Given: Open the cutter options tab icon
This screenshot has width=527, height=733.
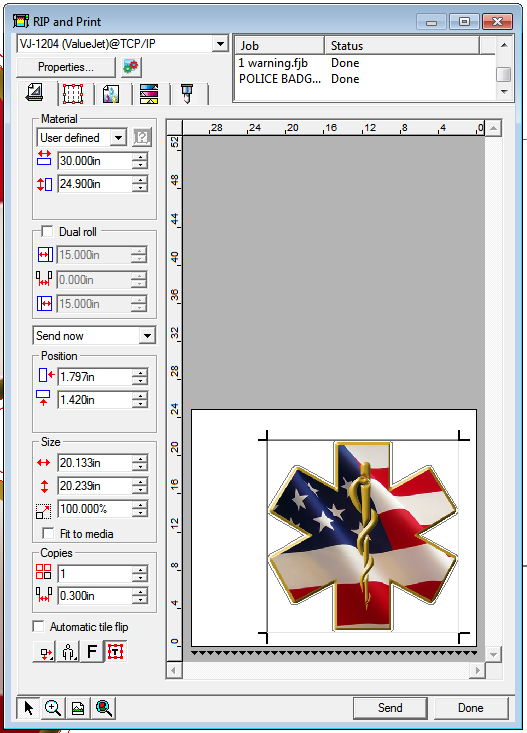Looking at the screenshot, I should click(187, 94).
